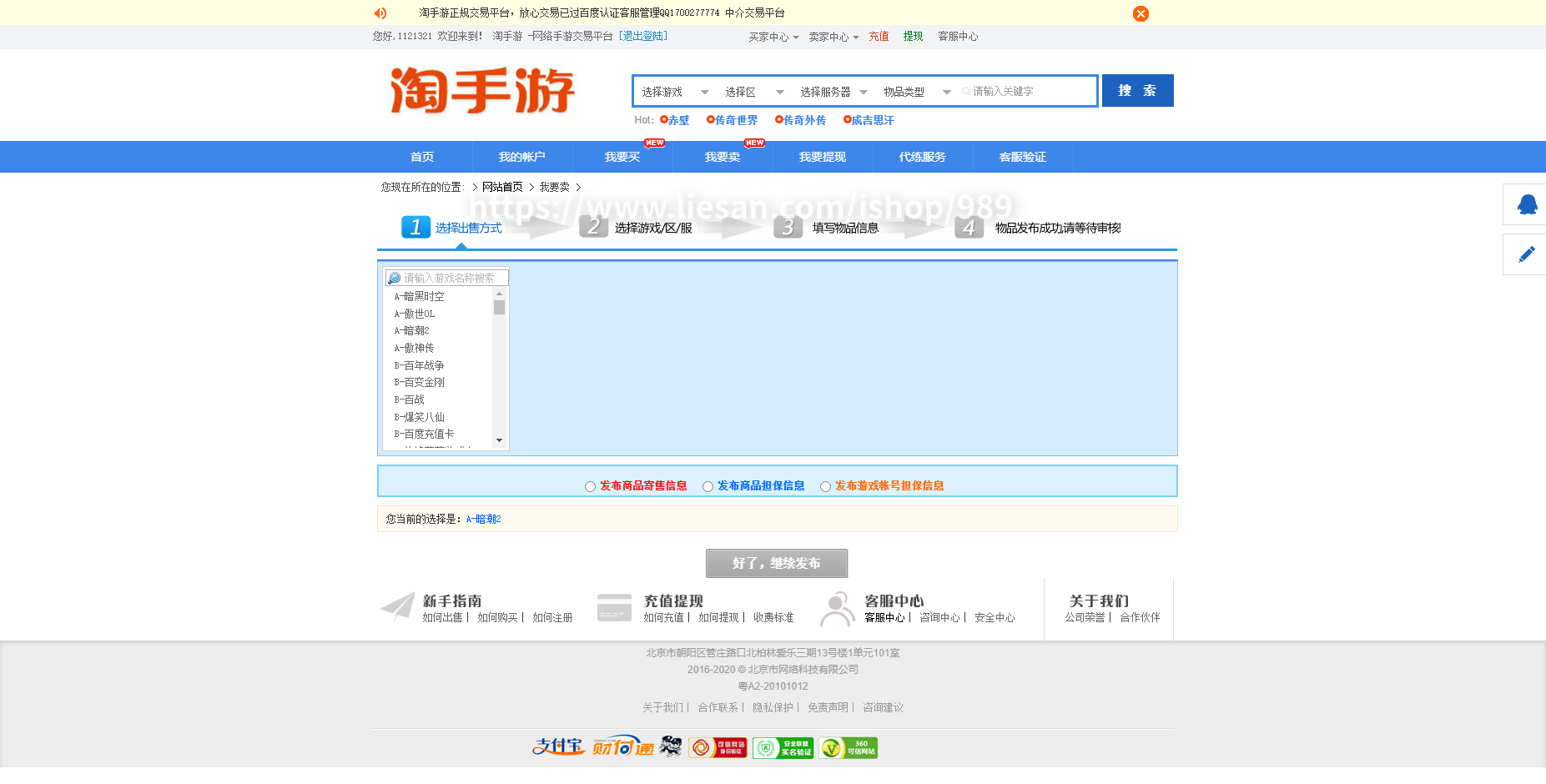Click the 退出登陆 logout link
Image resolution: width=1546 pixels, height=784 pixels.
coord(643,36)
